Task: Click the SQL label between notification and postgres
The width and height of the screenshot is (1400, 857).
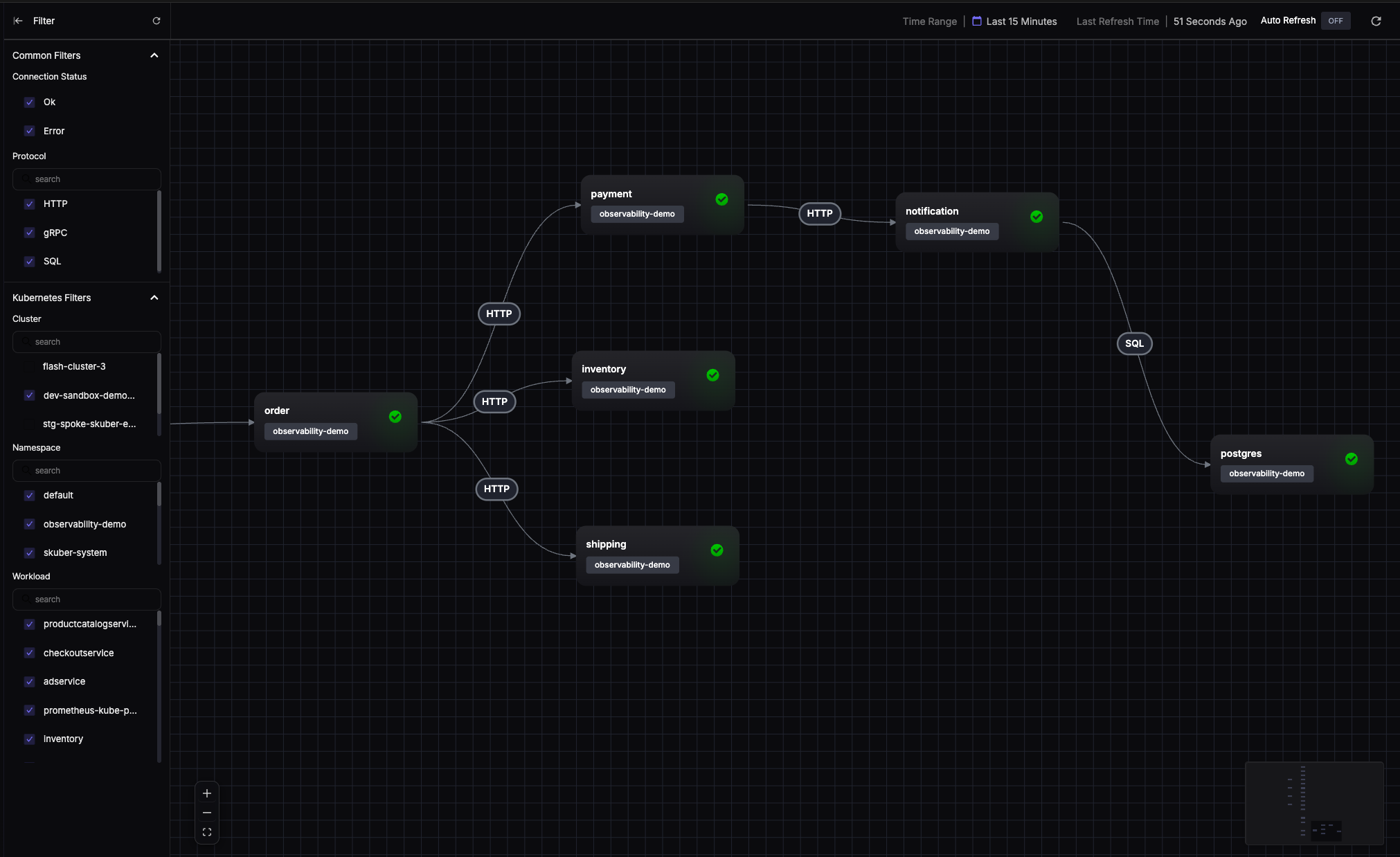Action: coord(1133,343)
